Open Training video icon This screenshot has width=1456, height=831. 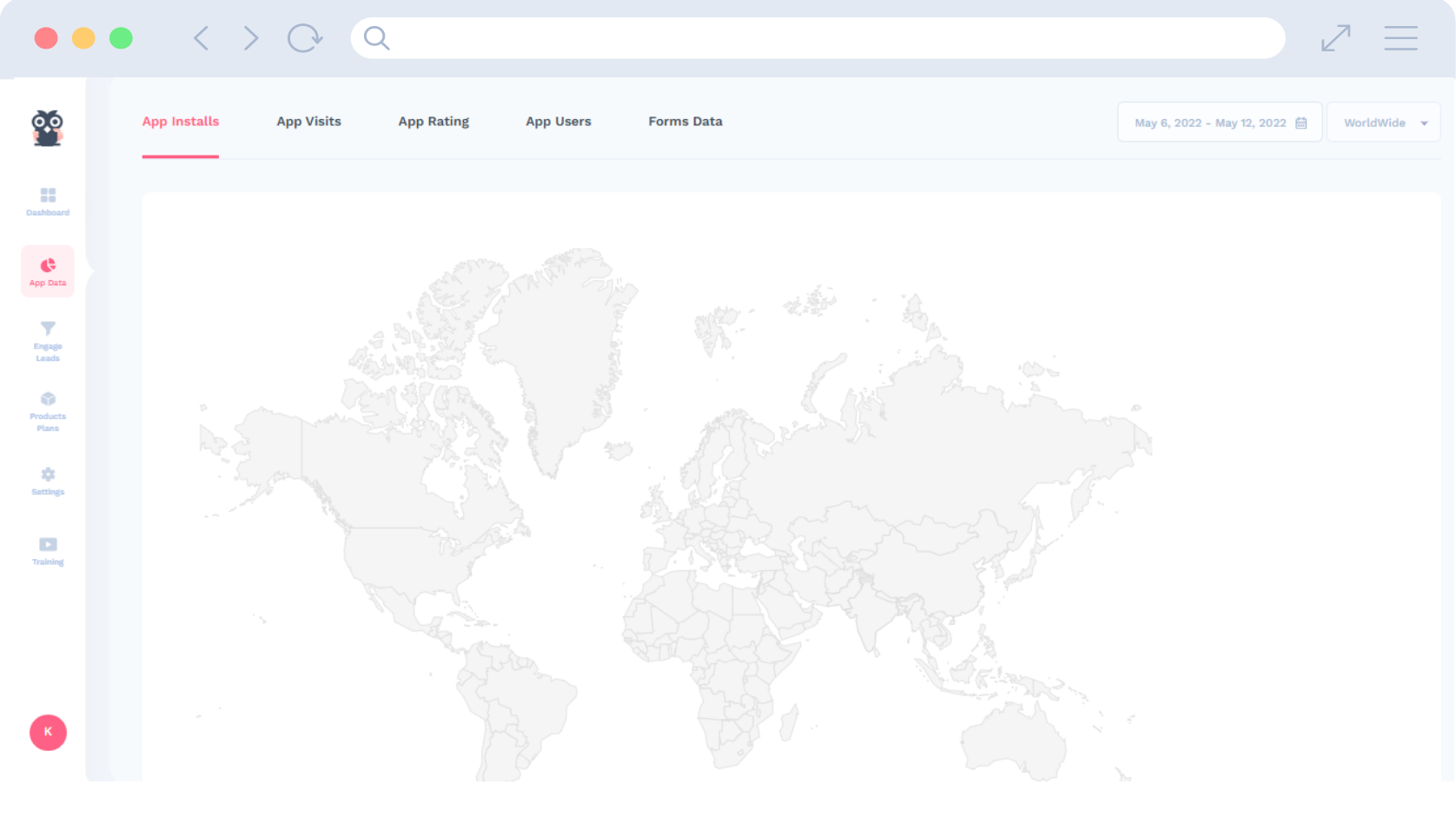(48, 545)
